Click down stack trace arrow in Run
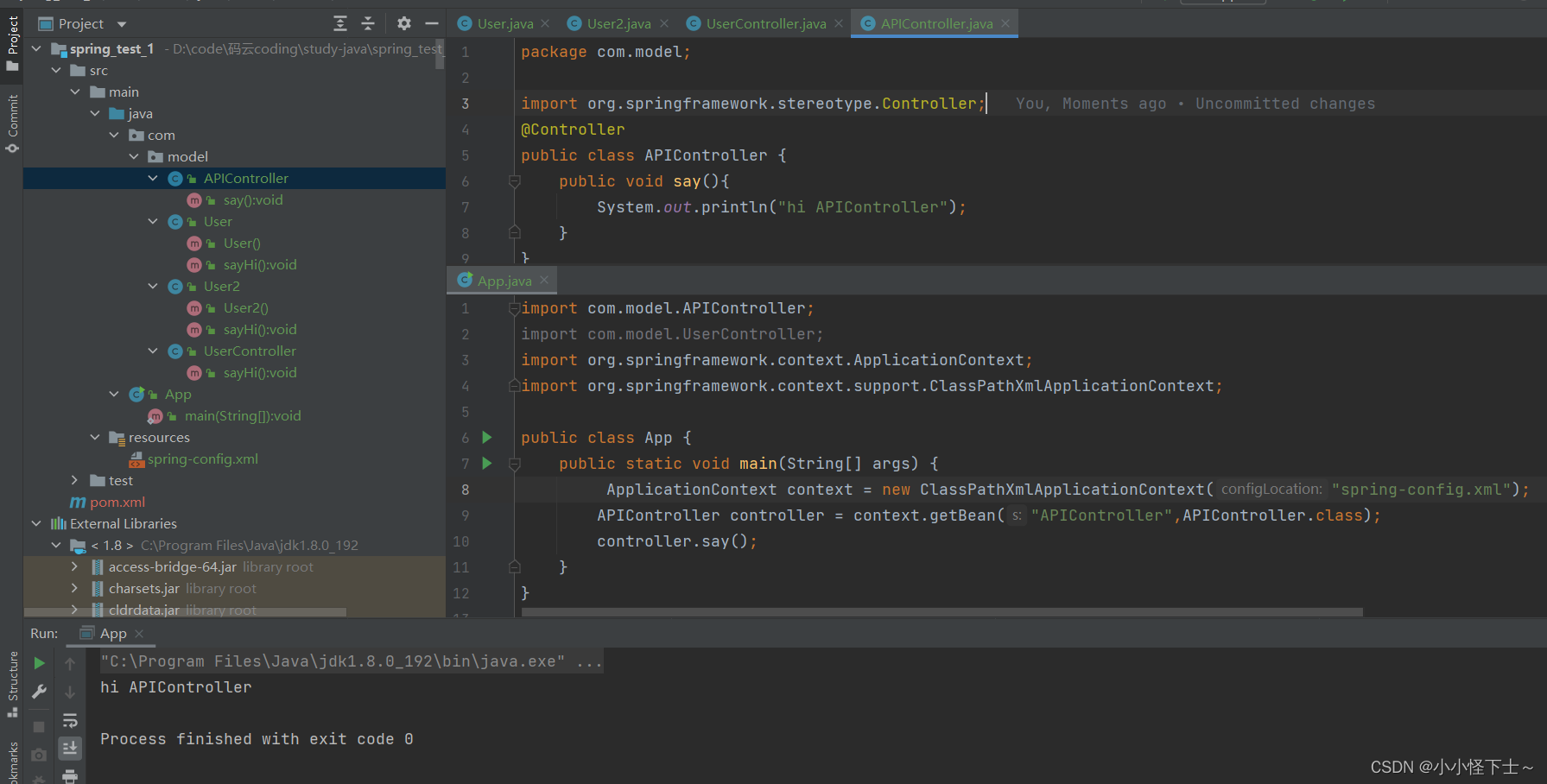Screen dimensions: 1547x784 click(x=70, y=692)
